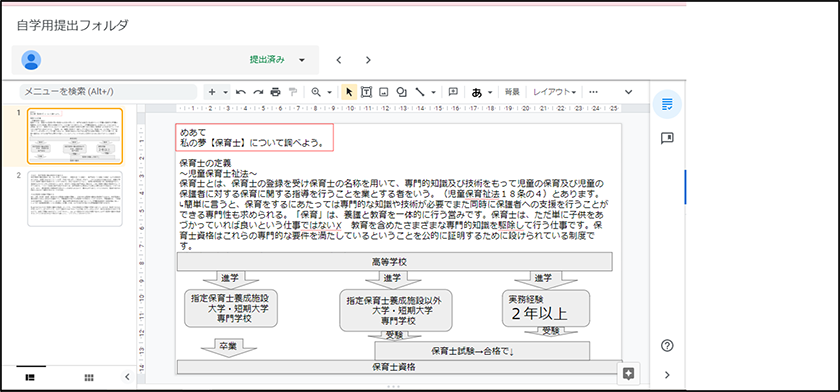Select slide 2 thumbnail
Viewport: 840px width, 392px height.
click(75, 199)
